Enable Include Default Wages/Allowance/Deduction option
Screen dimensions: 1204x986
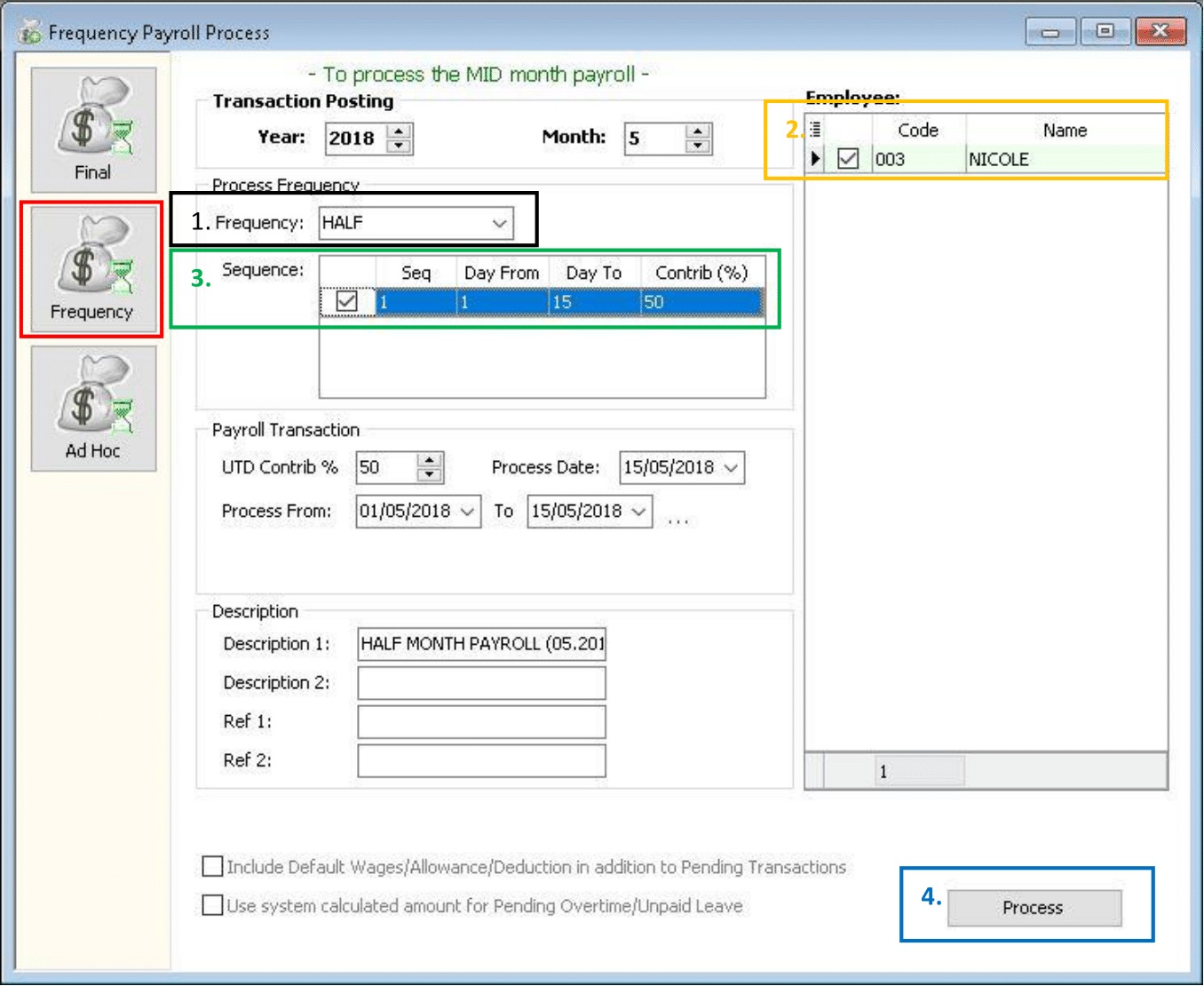[213, 866]
